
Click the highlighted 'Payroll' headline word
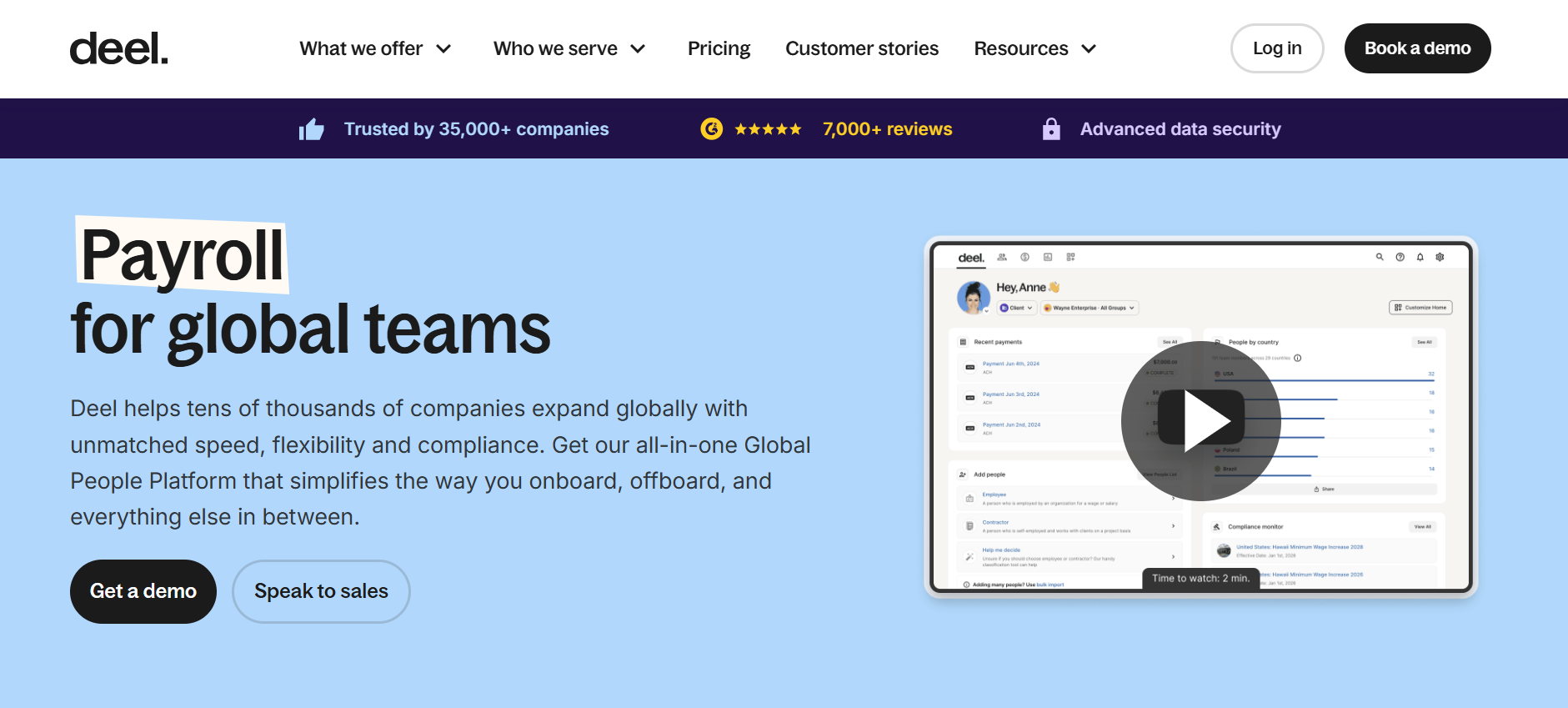point(182,255)
